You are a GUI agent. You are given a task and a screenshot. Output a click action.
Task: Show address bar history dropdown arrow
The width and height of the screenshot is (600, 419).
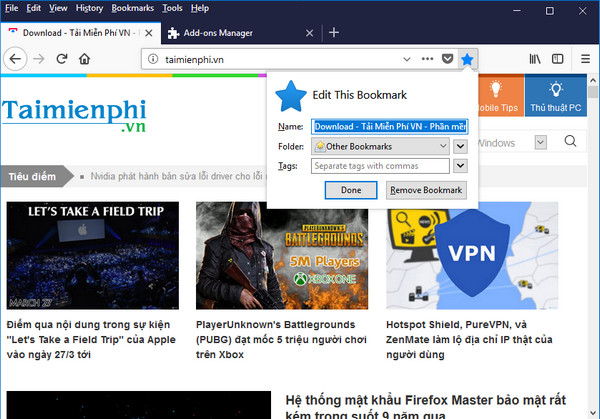point(407,59)
